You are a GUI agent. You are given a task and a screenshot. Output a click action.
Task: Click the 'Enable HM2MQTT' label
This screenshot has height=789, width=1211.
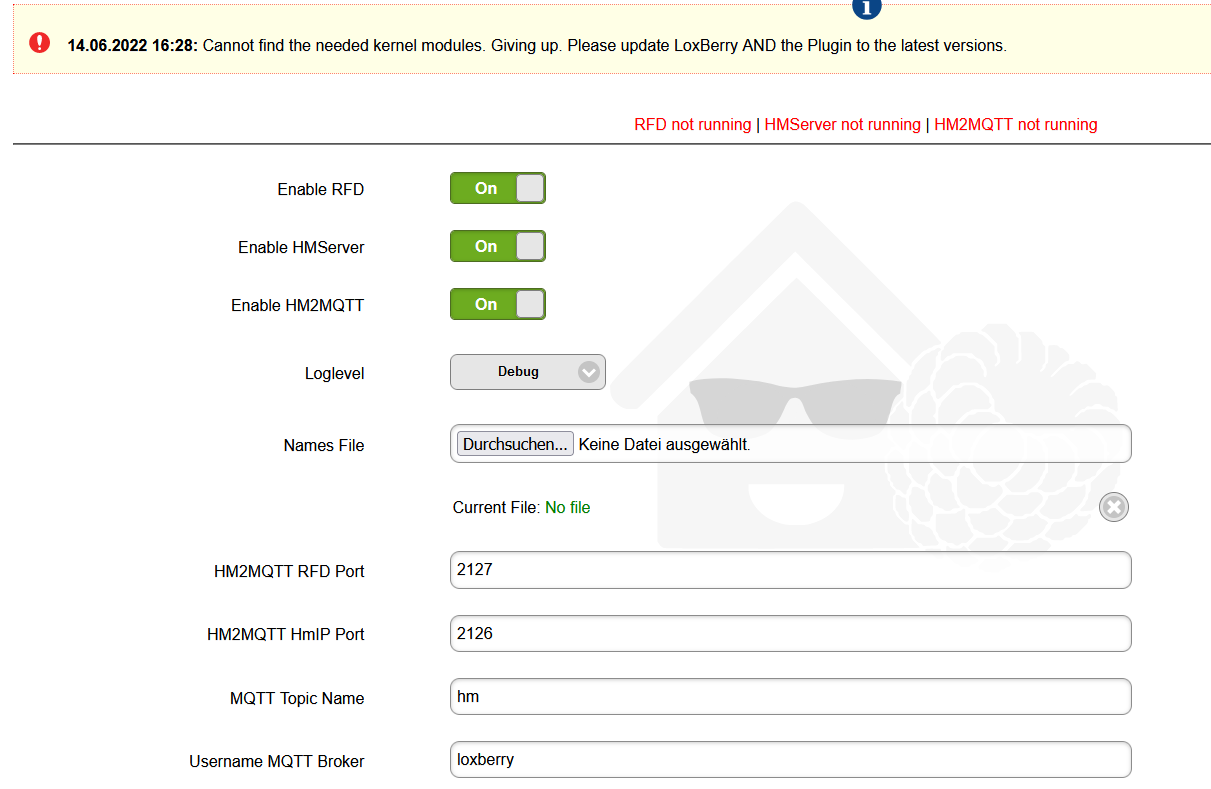[x=298, y=305]
